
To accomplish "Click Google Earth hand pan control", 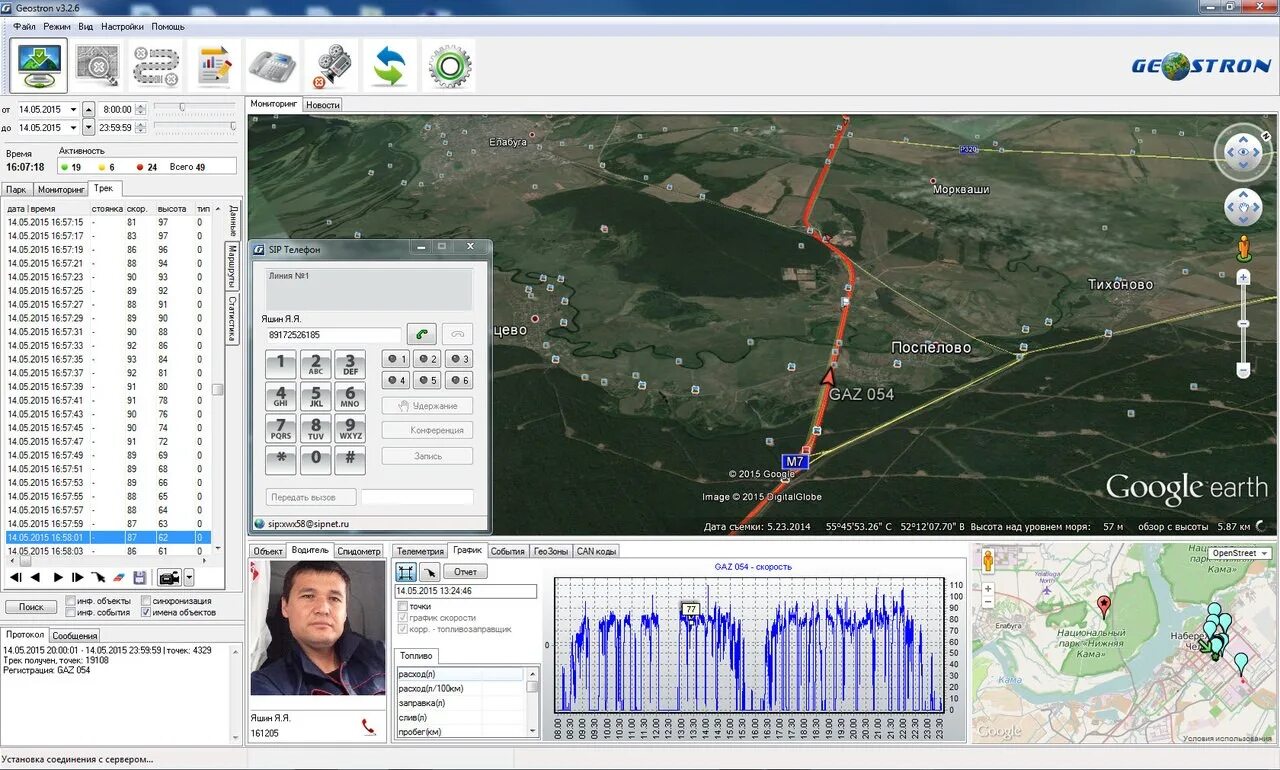I will (x=1243, y=208).
